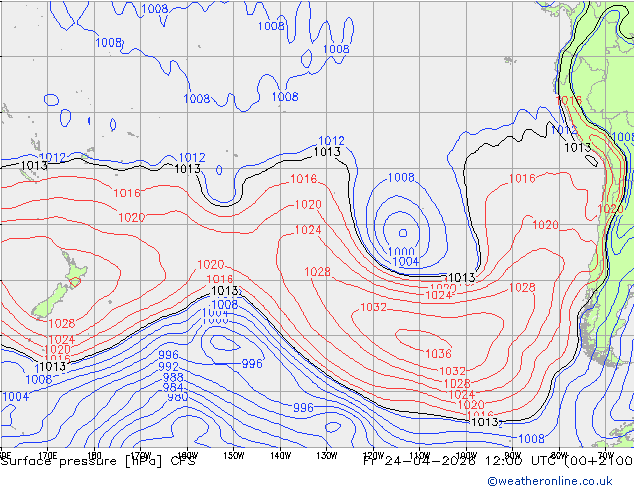Viewport: 634px width, 490px height.
Task: Select the 988 isobar label
Action: tap(173, 377)
